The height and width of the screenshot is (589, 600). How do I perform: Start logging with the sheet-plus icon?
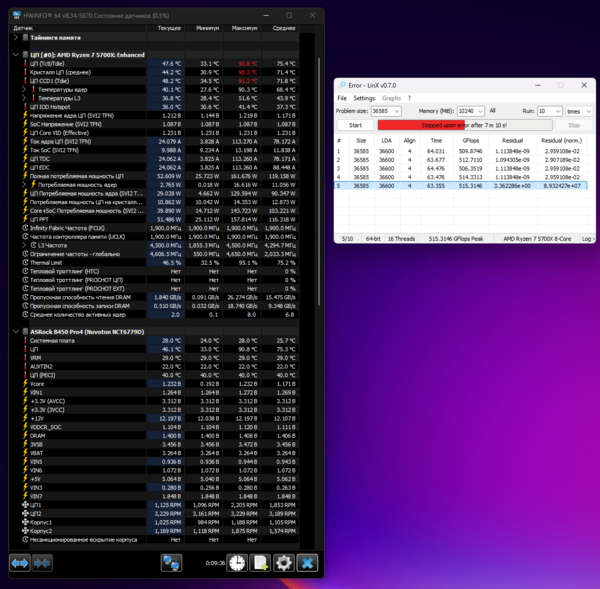point(261,563)
